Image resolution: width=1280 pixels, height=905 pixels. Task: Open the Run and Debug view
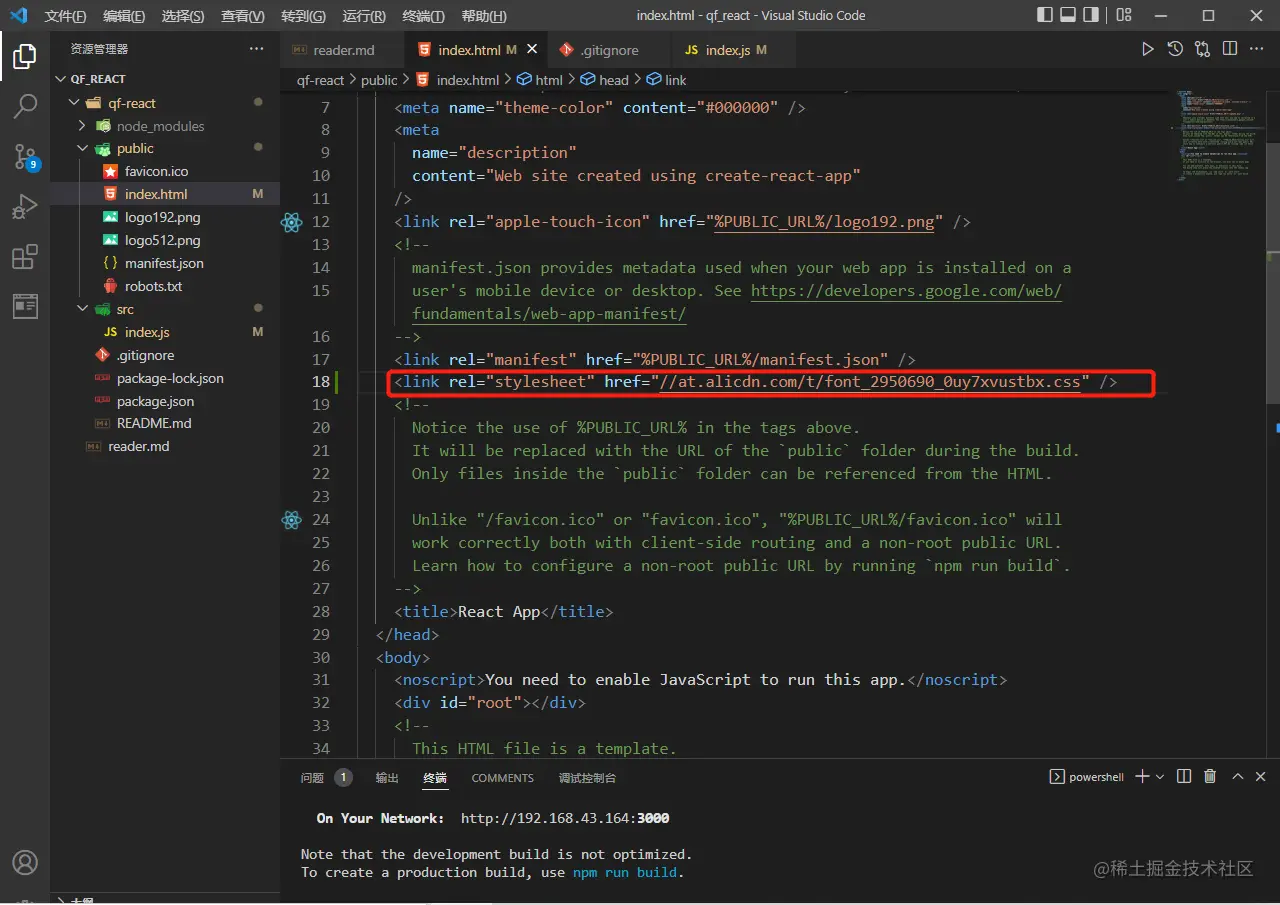tap(25, 206)
